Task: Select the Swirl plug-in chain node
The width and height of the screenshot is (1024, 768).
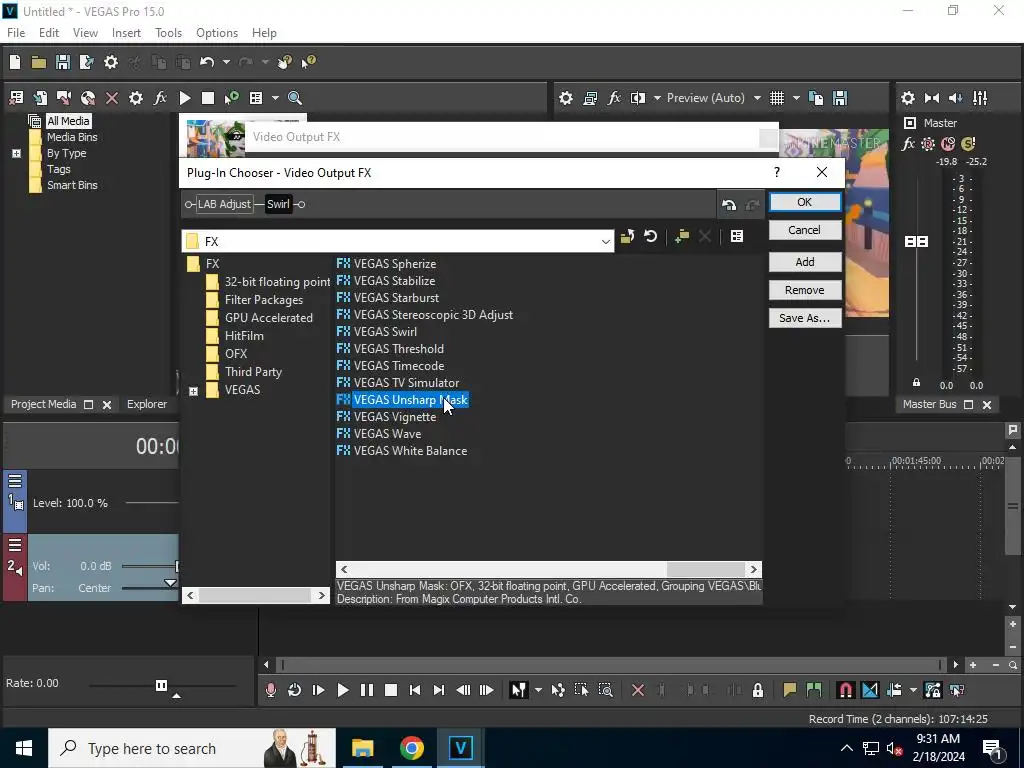Action: 278,204
